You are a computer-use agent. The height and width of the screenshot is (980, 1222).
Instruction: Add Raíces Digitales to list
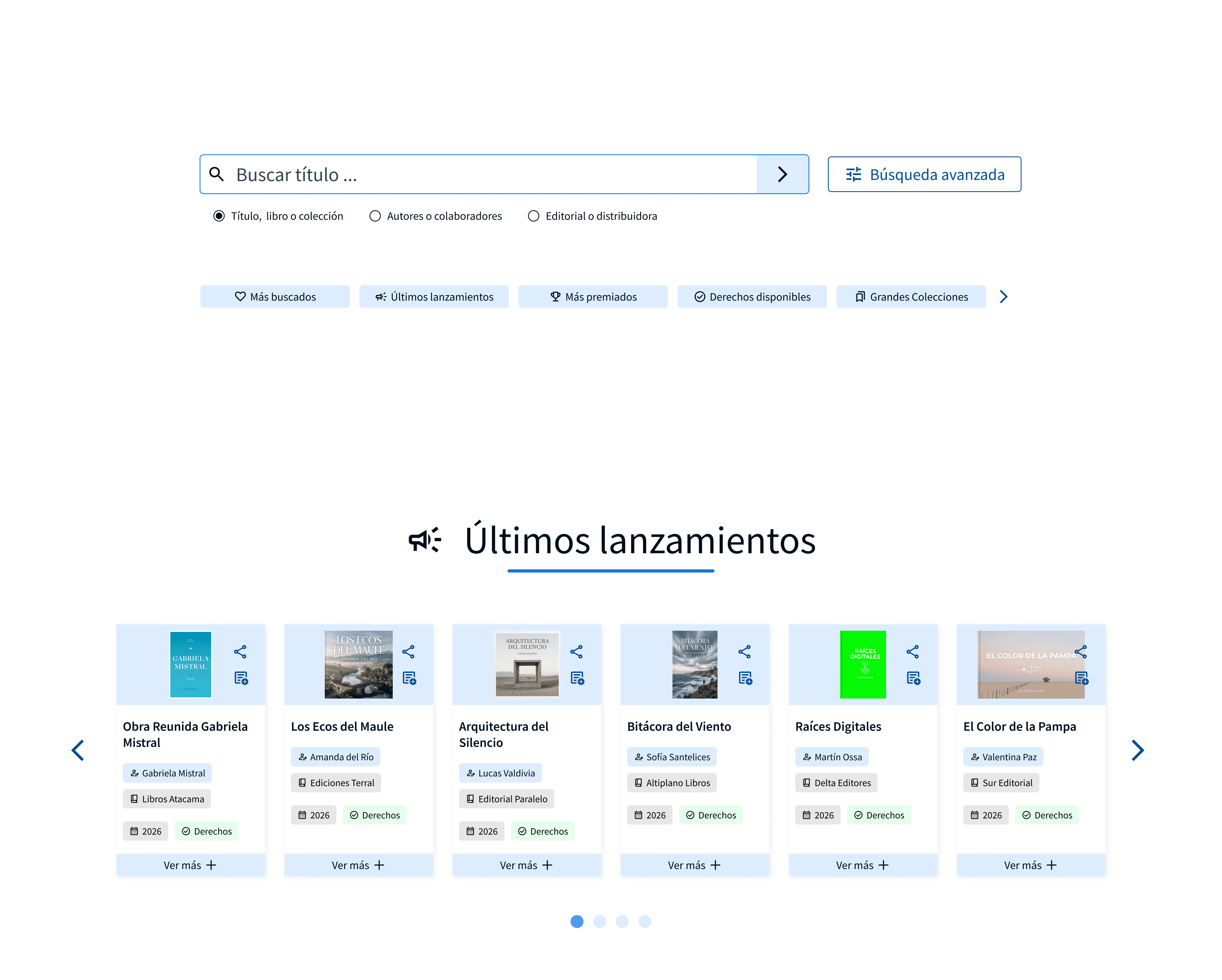click(913, 677)
